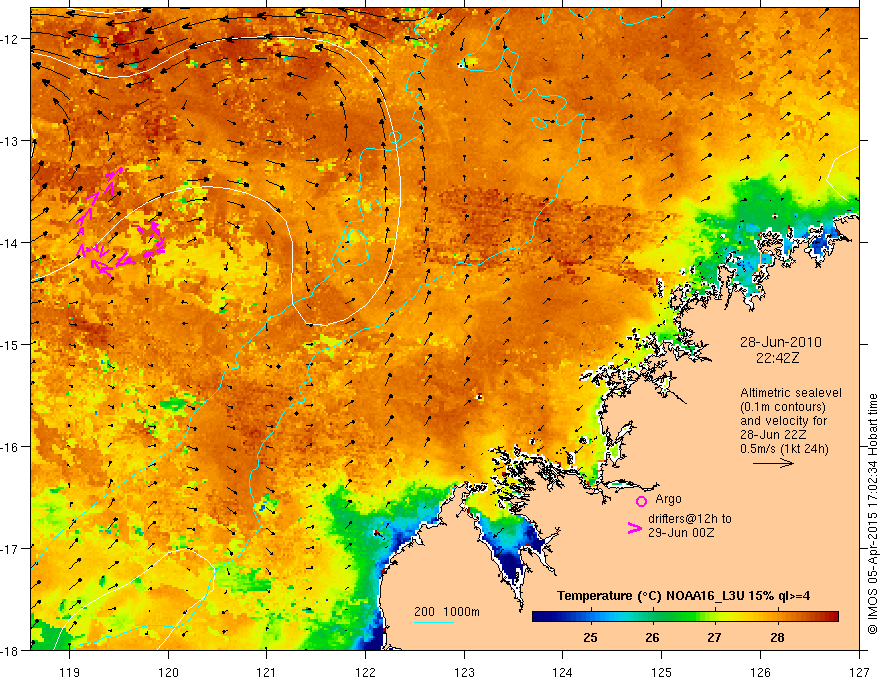Click the magenta drifter track on the map
This screenshot has width=880, height=680.
[x=120, y=223]
